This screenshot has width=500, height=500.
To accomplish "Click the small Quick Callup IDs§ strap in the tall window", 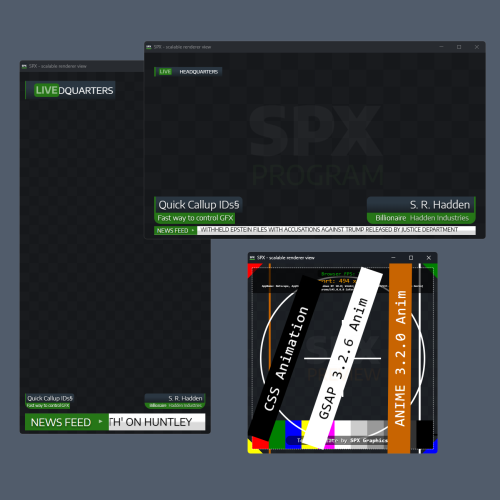I will click(50, 398).
